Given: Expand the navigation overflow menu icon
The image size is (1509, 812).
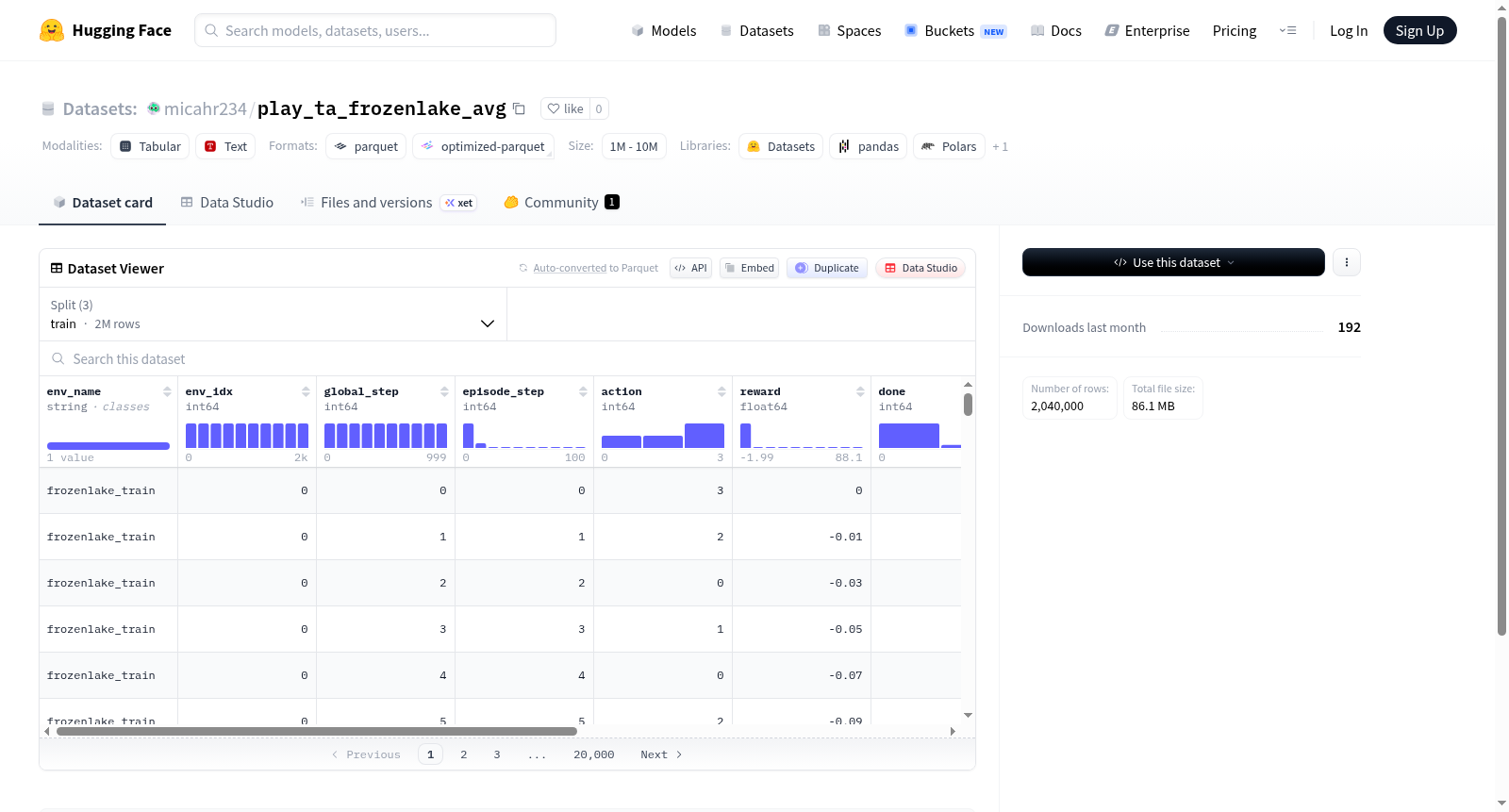Looking at the screenshot, I should 1287,30.
